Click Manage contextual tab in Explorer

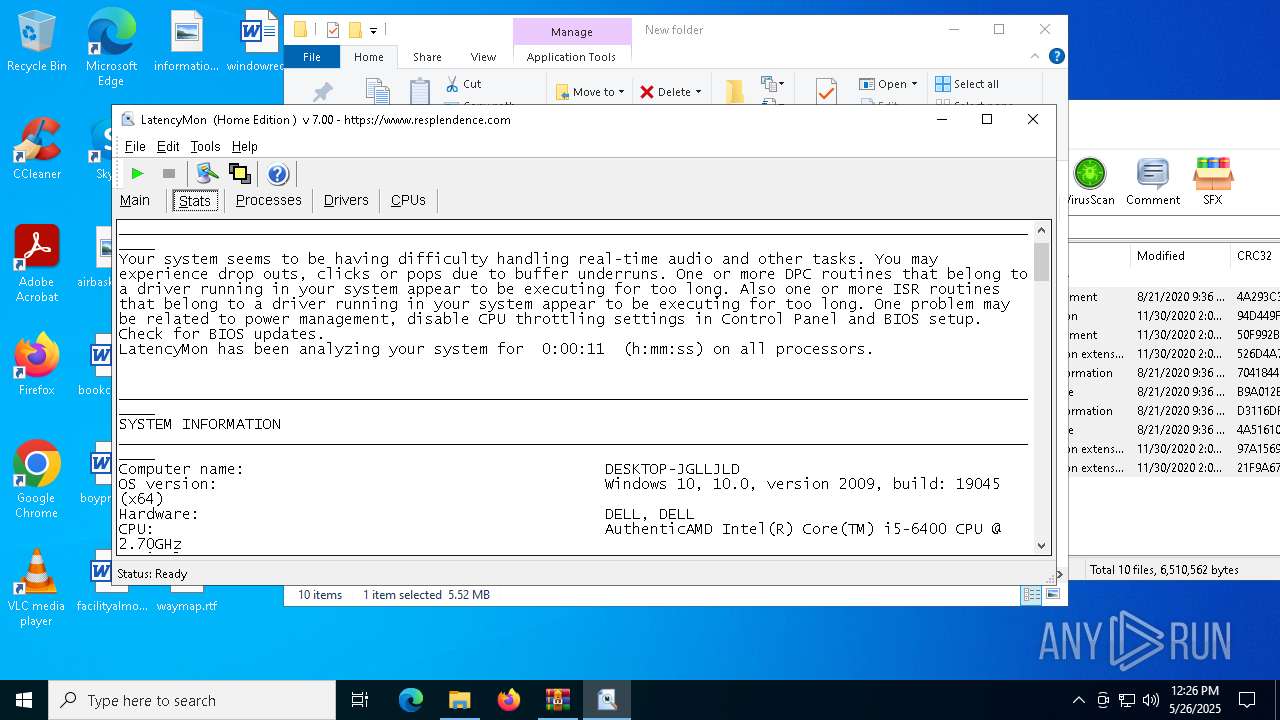[572, 31]
